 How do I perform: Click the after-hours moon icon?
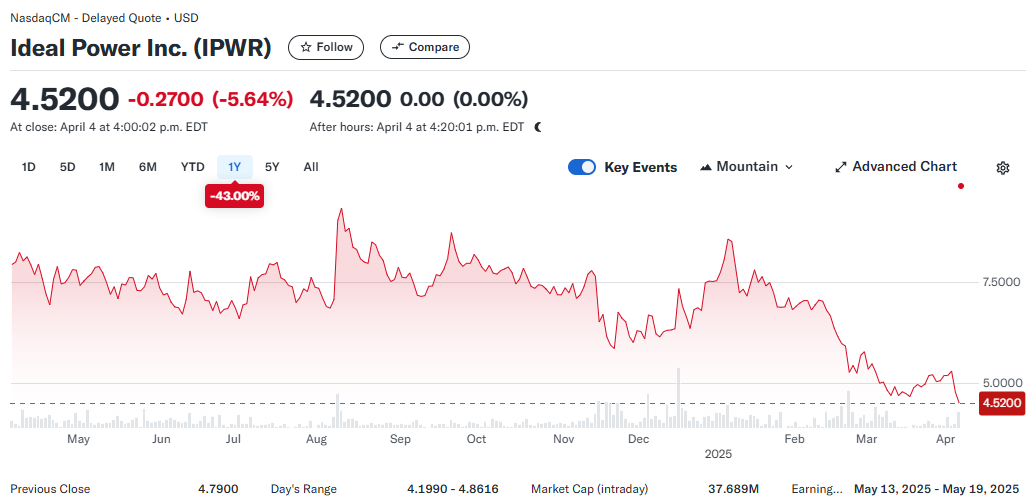point(538,127)
